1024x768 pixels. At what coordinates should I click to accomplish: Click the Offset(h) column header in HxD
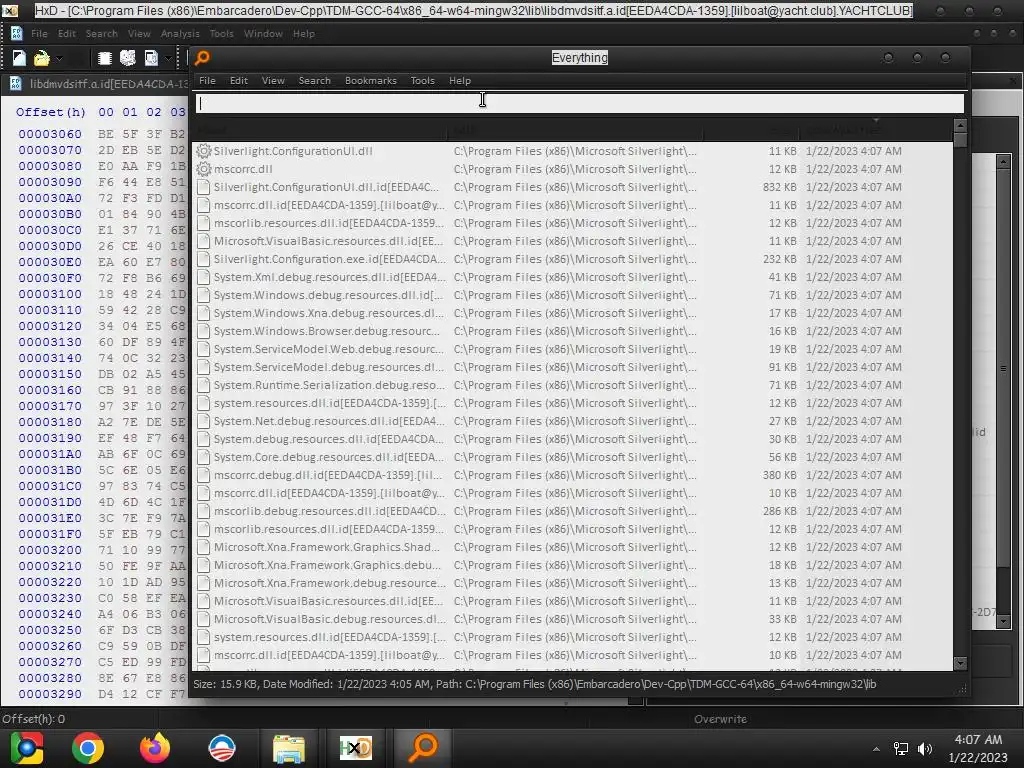(51, 112)
